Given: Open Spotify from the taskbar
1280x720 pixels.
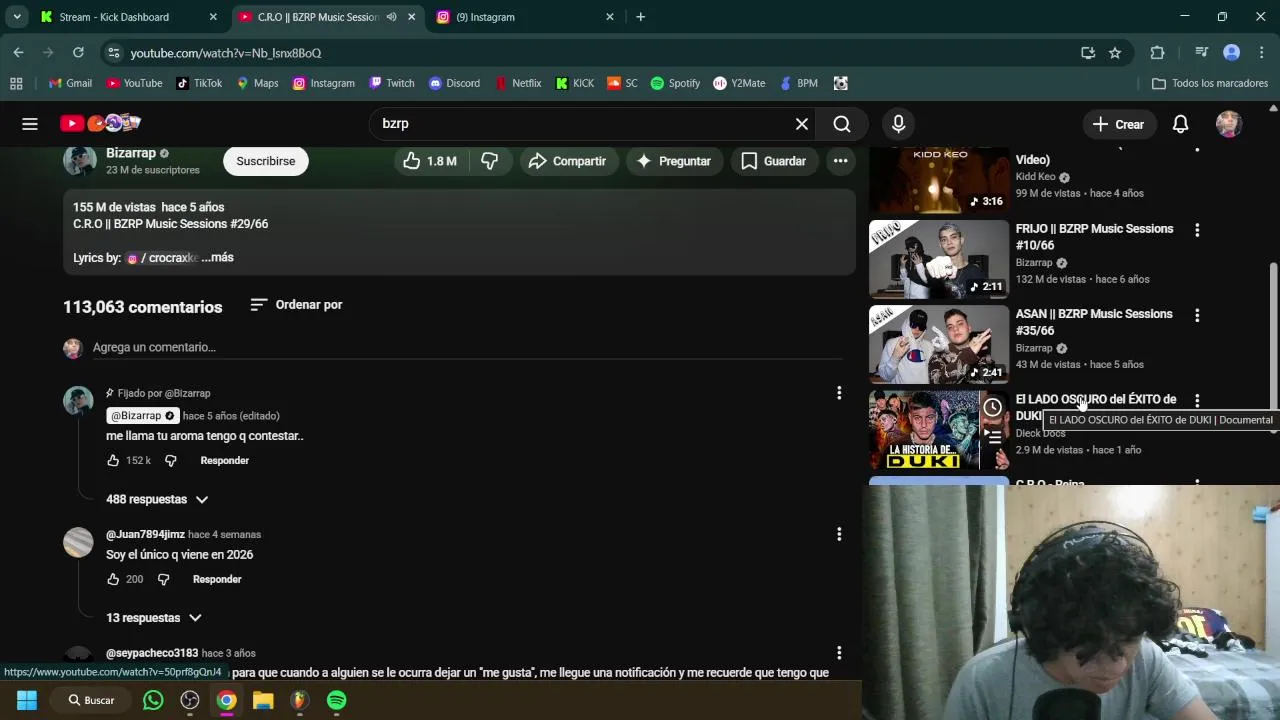Looking at the screenshot, I should click(337, 700).
